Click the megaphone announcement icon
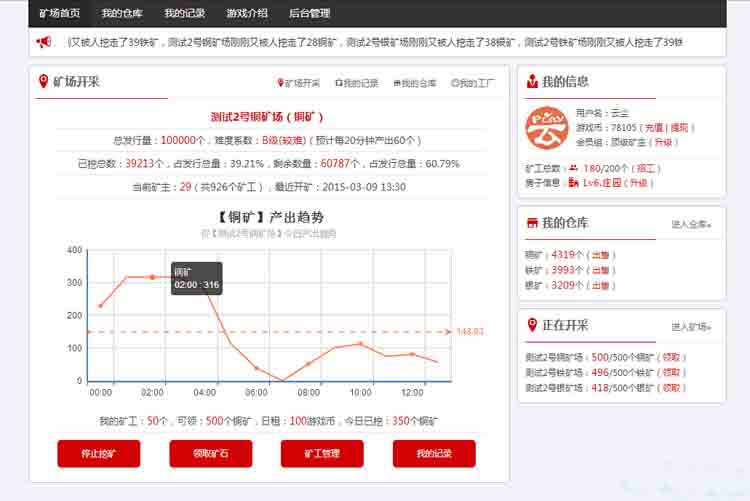This screenshot has height=501, width=750. [x=44, y=42]
